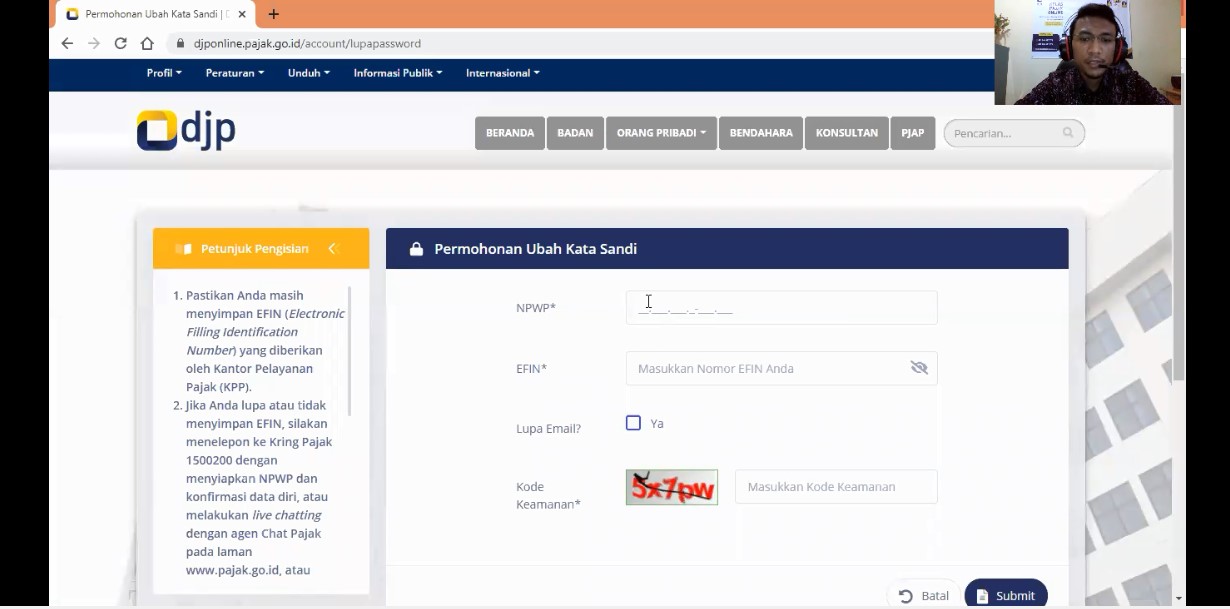Go to browser home icon

tap(147, 43)
